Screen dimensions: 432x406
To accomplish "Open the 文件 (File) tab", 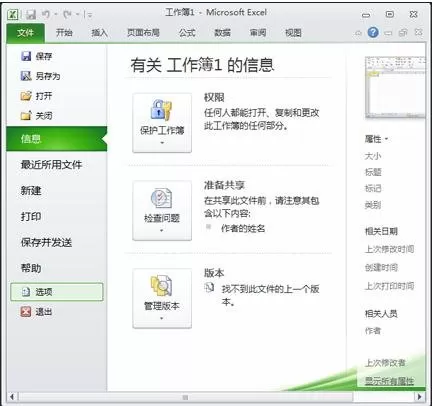I will (25, 33).
